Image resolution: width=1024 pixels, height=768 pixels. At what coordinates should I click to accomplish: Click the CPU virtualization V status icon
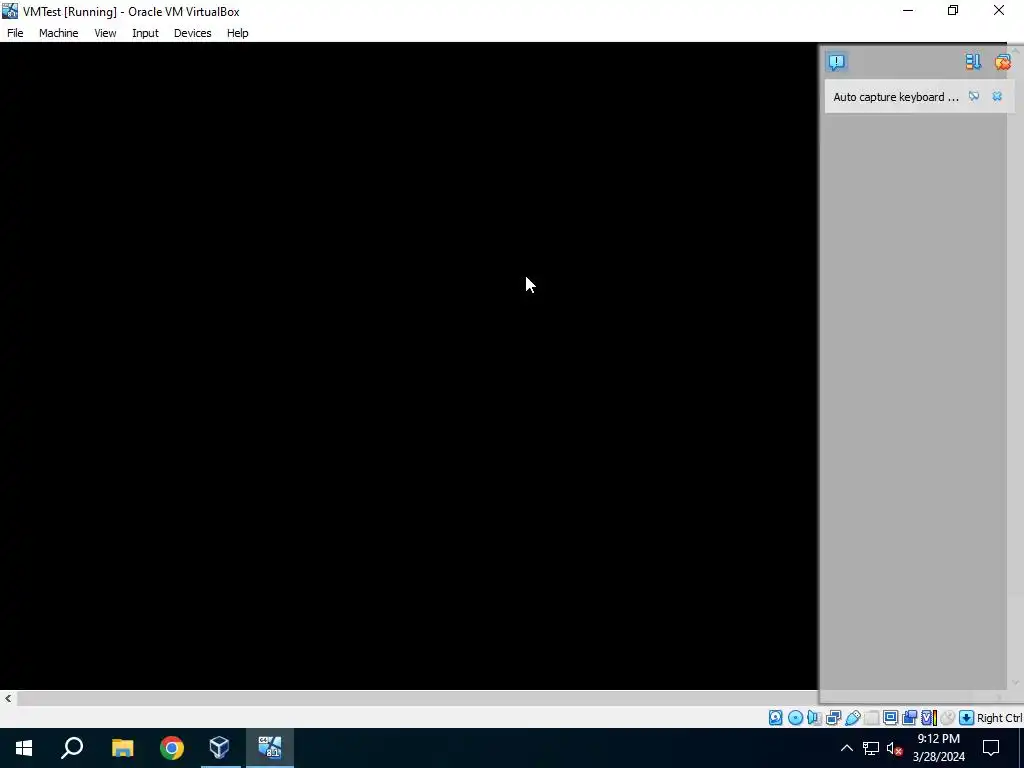click(929, 718)
